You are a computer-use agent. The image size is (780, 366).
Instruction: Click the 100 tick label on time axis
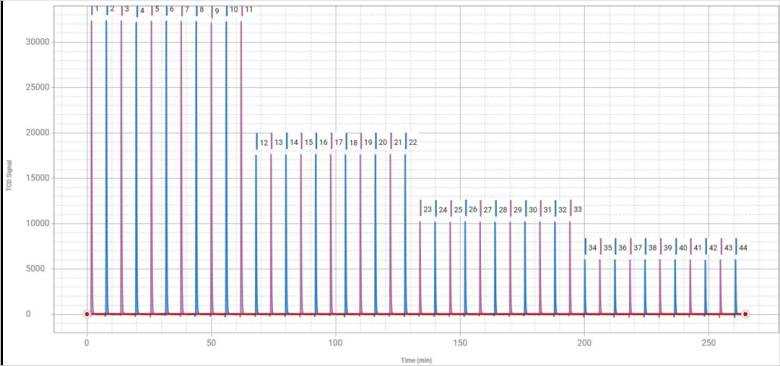(336, 343)
